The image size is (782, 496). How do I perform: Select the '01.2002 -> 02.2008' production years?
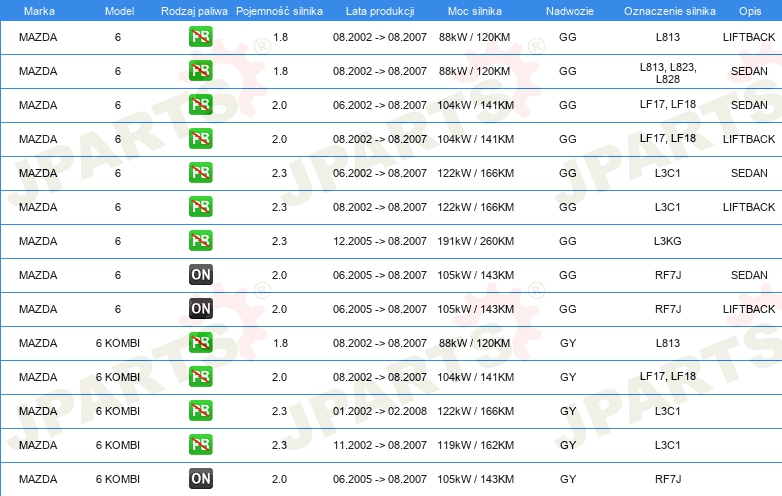pyautogui.click(x=380, y=411)
